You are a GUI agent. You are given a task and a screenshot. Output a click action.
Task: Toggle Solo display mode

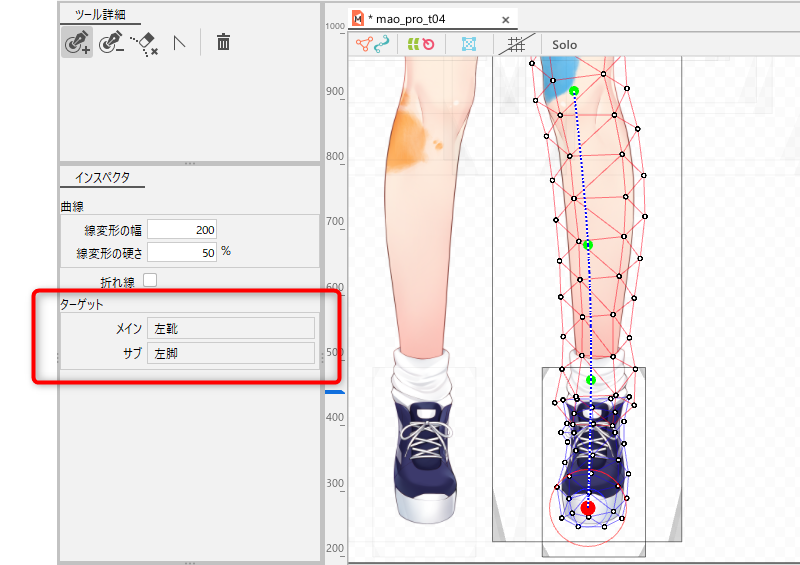pos(566,45)
